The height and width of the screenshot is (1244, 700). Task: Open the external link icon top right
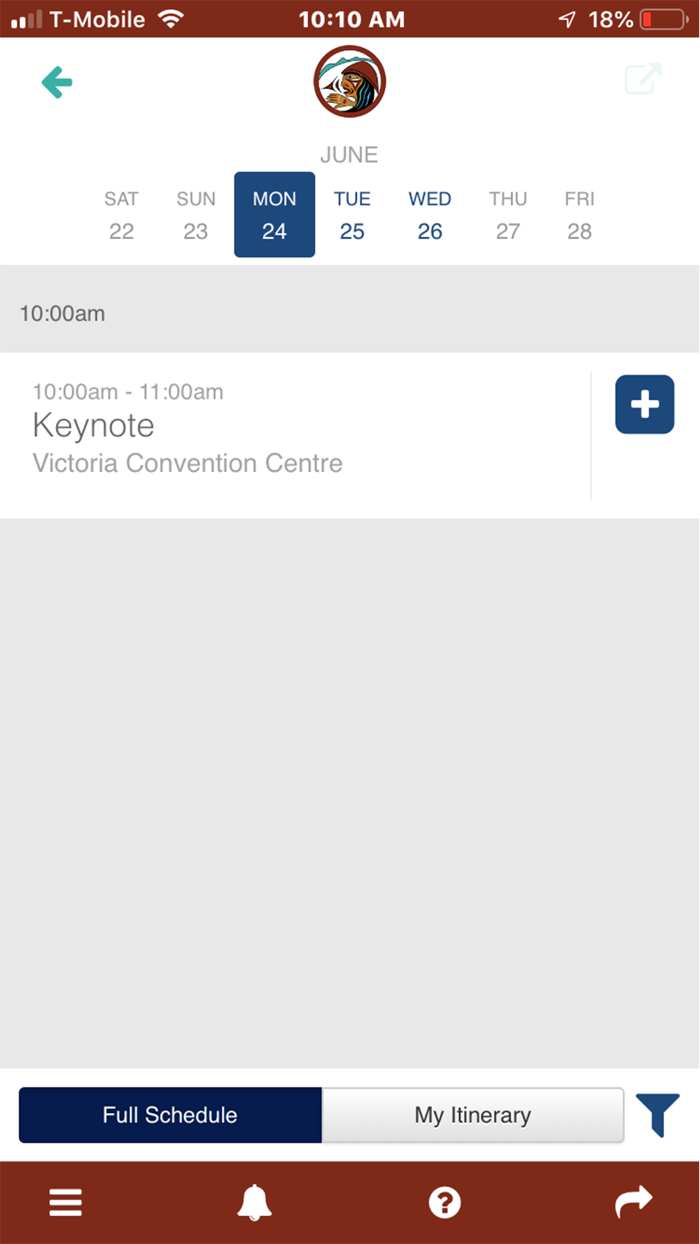(x=643, y=78)
